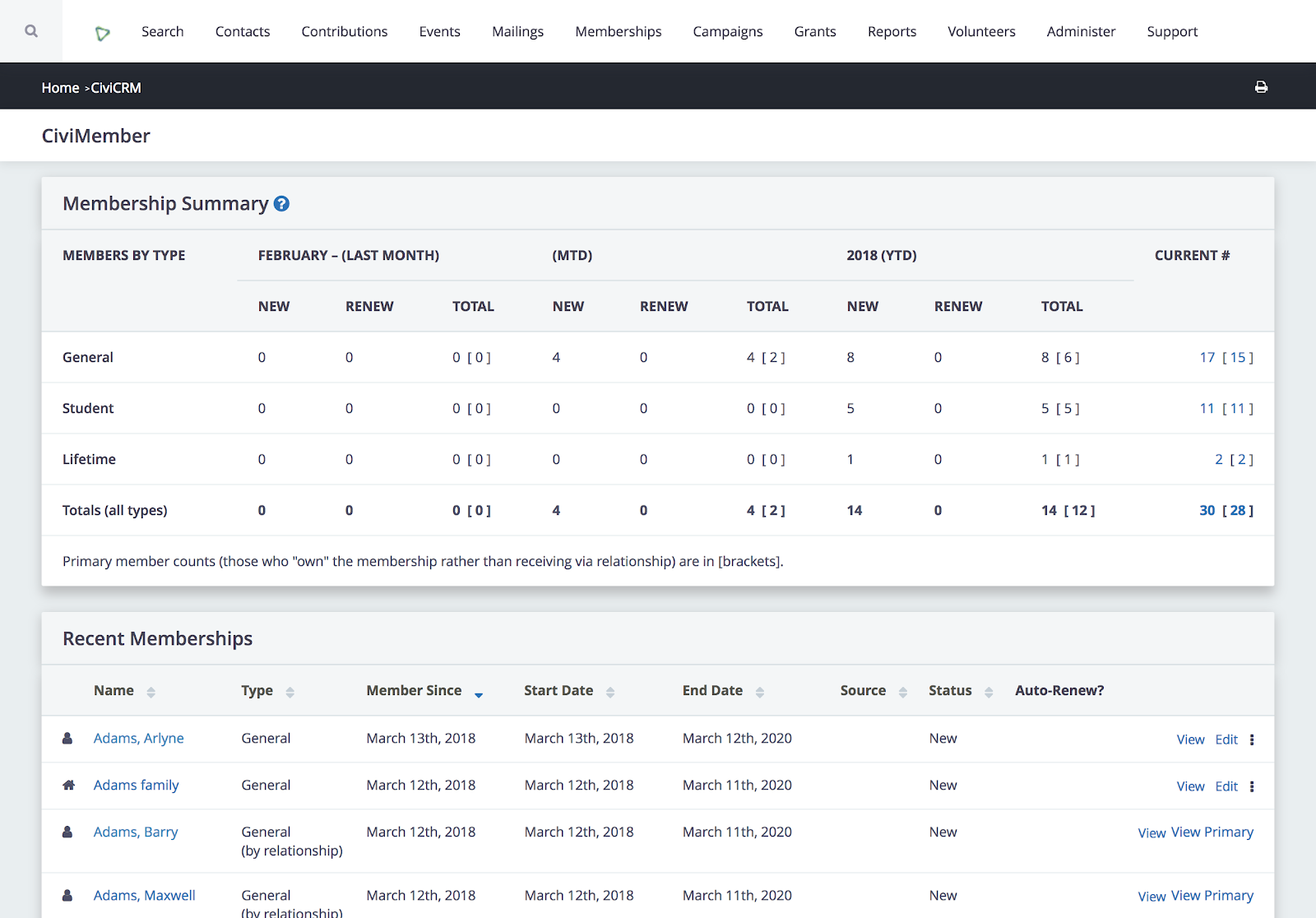The image size is (1316, 918).
Task: Click the individual icon beside Adams, Arlyne
Action: tap(67, 739)
